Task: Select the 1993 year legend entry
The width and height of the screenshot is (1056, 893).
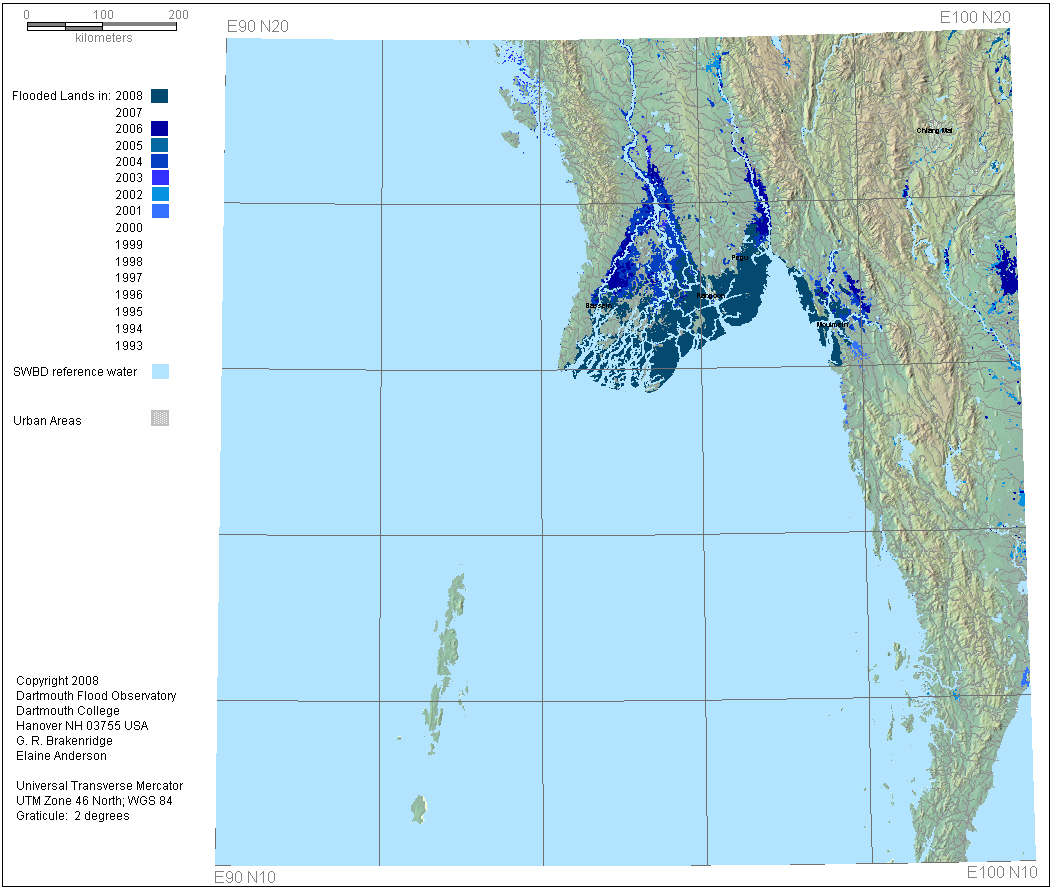Action: coord(129,346)
